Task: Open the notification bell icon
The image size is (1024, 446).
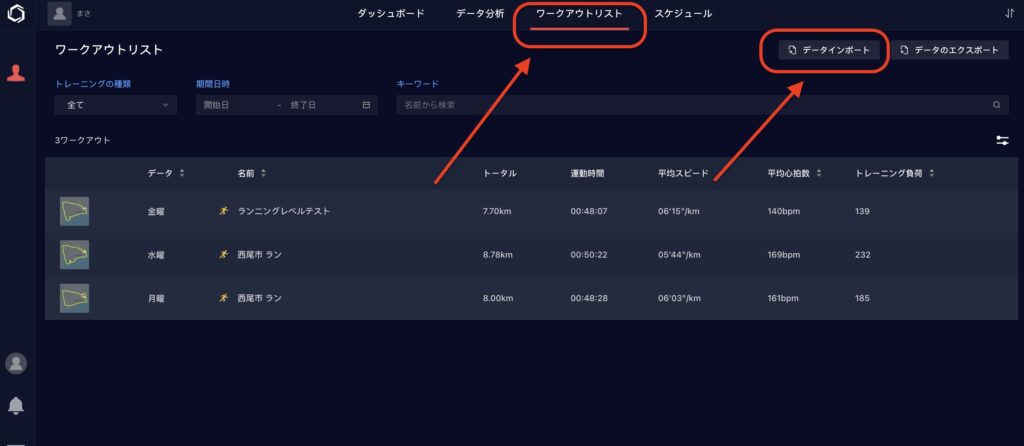Action: 16,405
